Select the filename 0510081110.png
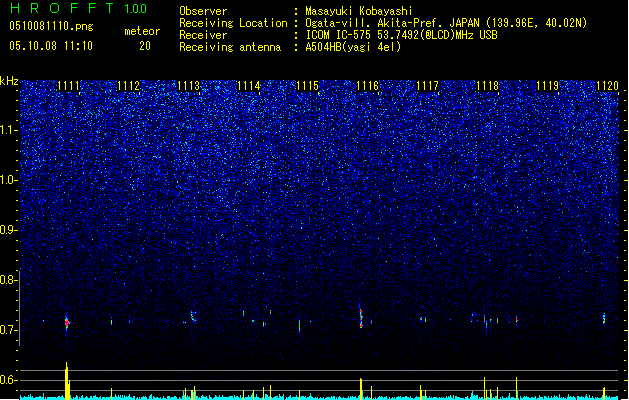Viewport: 629px width, 400px height. coord(51,26)
